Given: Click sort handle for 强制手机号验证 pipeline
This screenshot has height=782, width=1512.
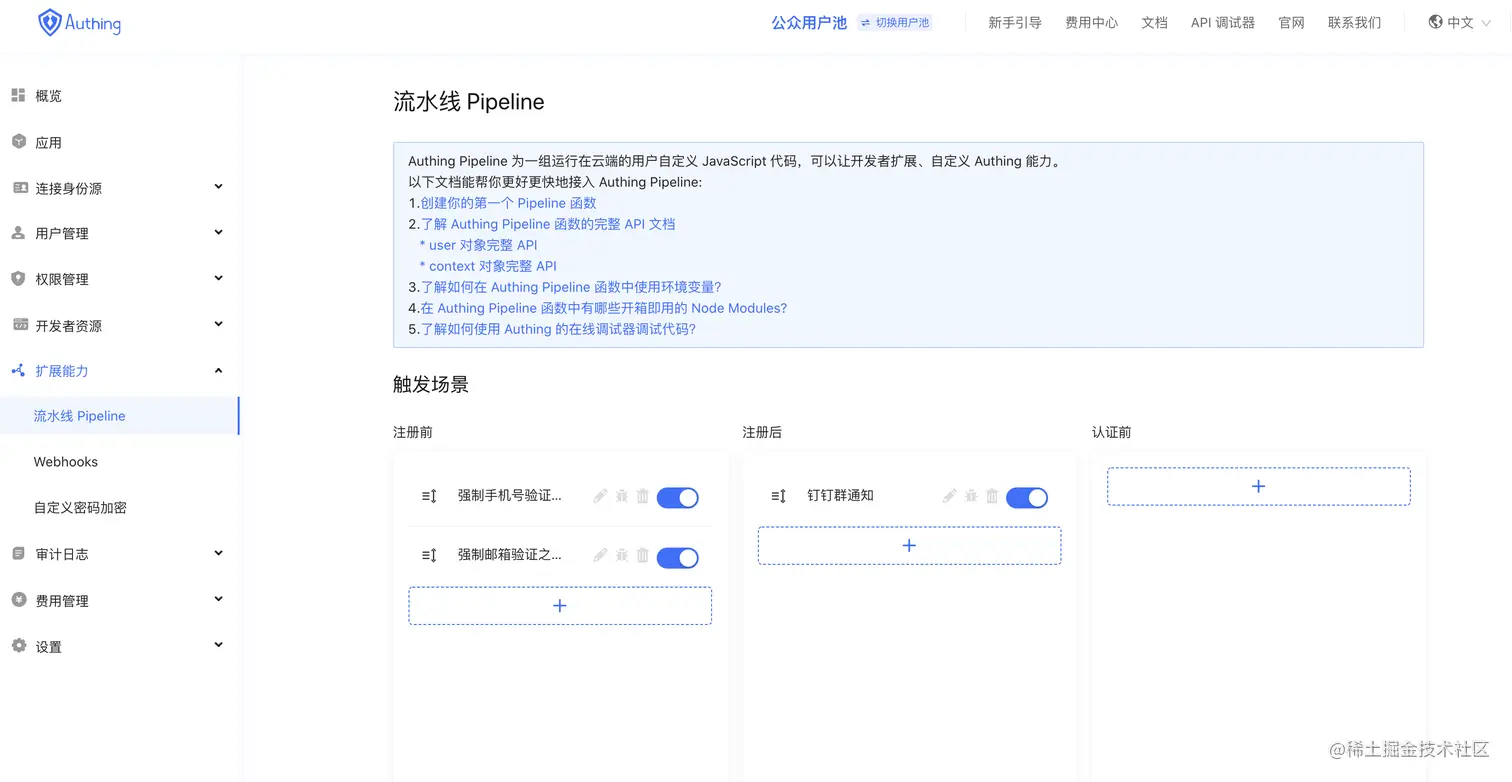Looking at the screenshot, I should click(429, 495).
